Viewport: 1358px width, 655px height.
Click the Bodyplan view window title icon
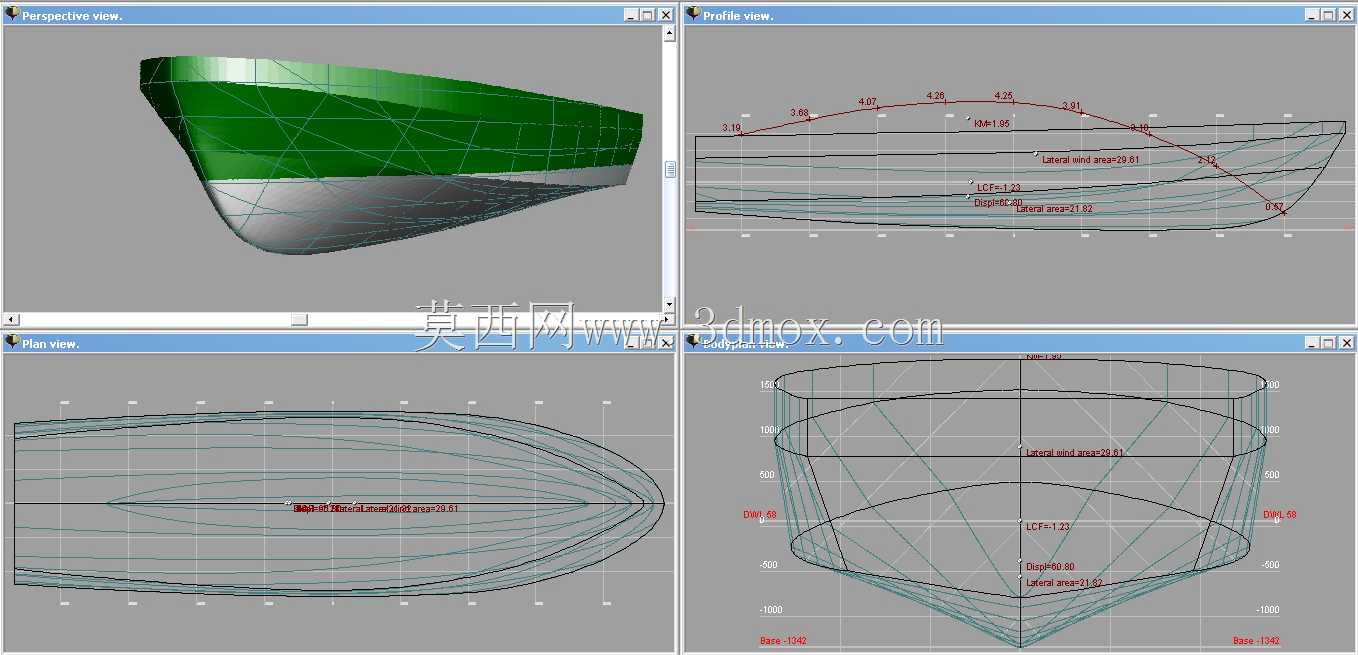(692, 342)
